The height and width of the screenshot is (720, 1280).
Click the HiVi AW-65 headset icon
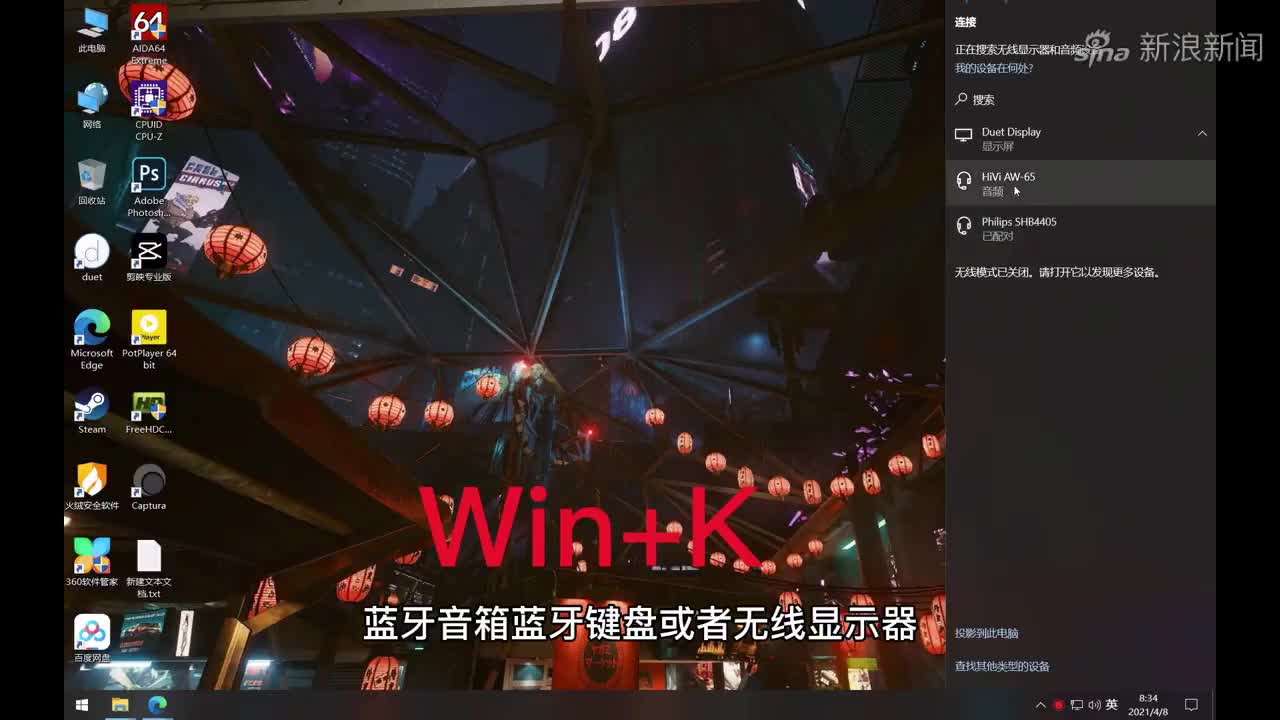[963, 180]
